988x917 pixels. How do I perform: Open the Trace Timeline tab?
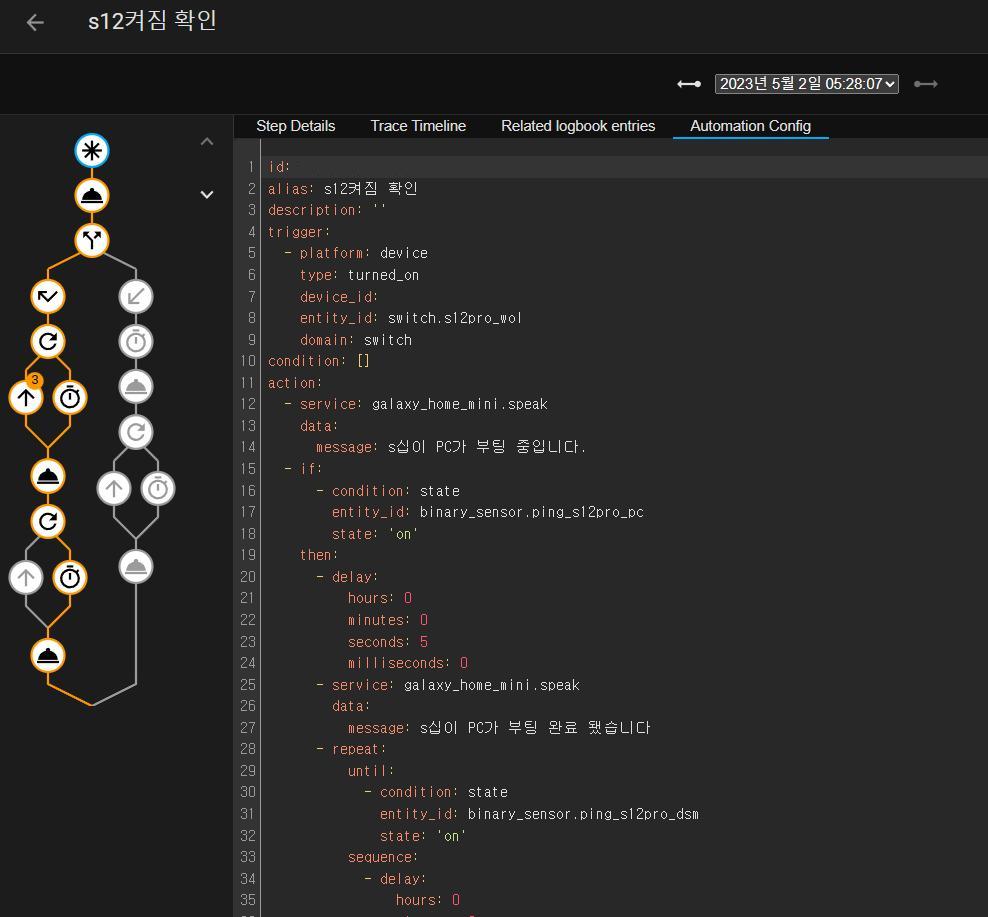(x=418, y=126)
